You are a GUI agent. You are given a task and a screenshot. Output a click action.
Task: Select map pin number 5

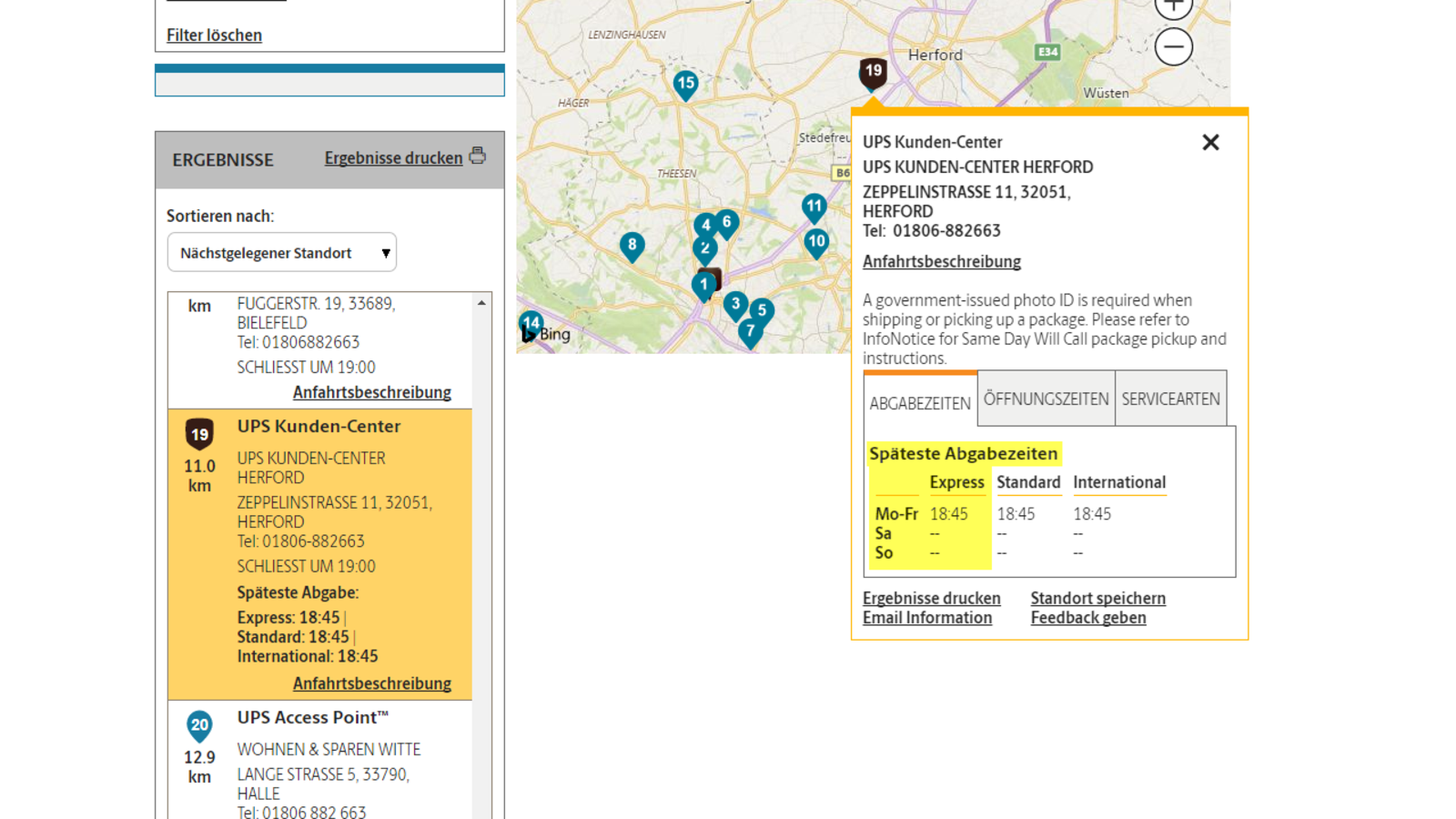point(762,311)
